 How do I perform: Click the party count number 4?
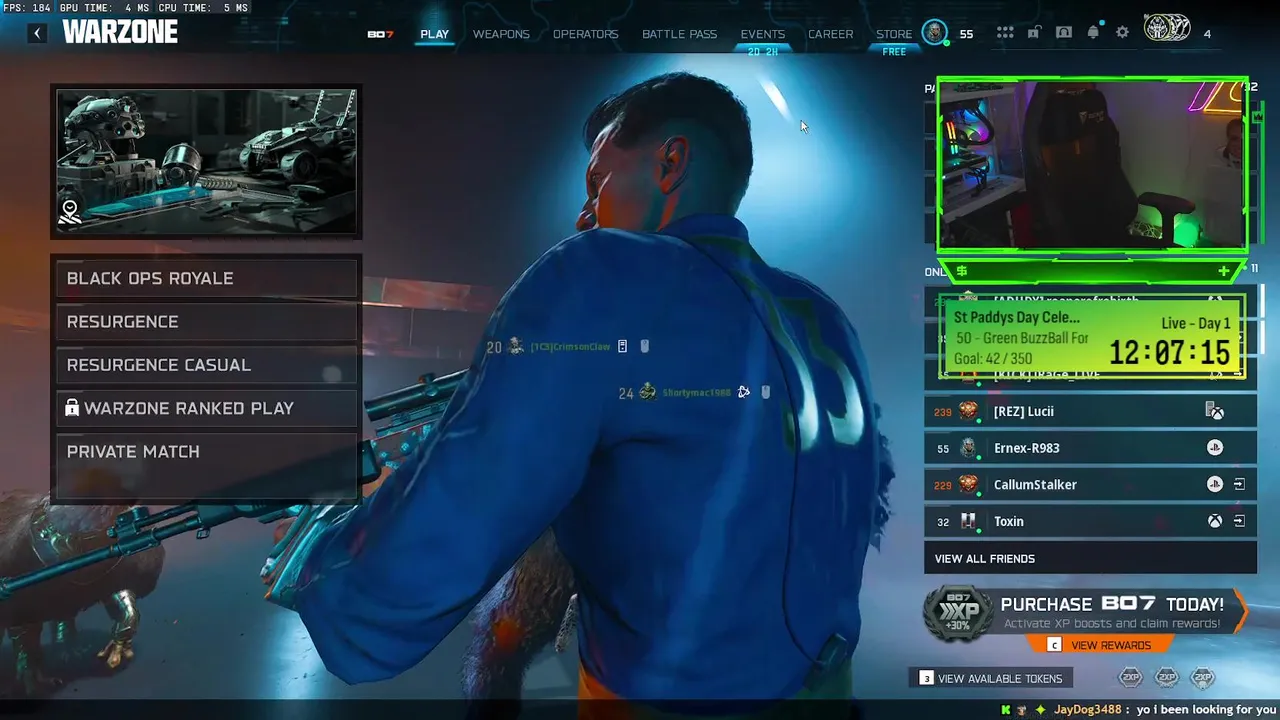(1207, 34)
